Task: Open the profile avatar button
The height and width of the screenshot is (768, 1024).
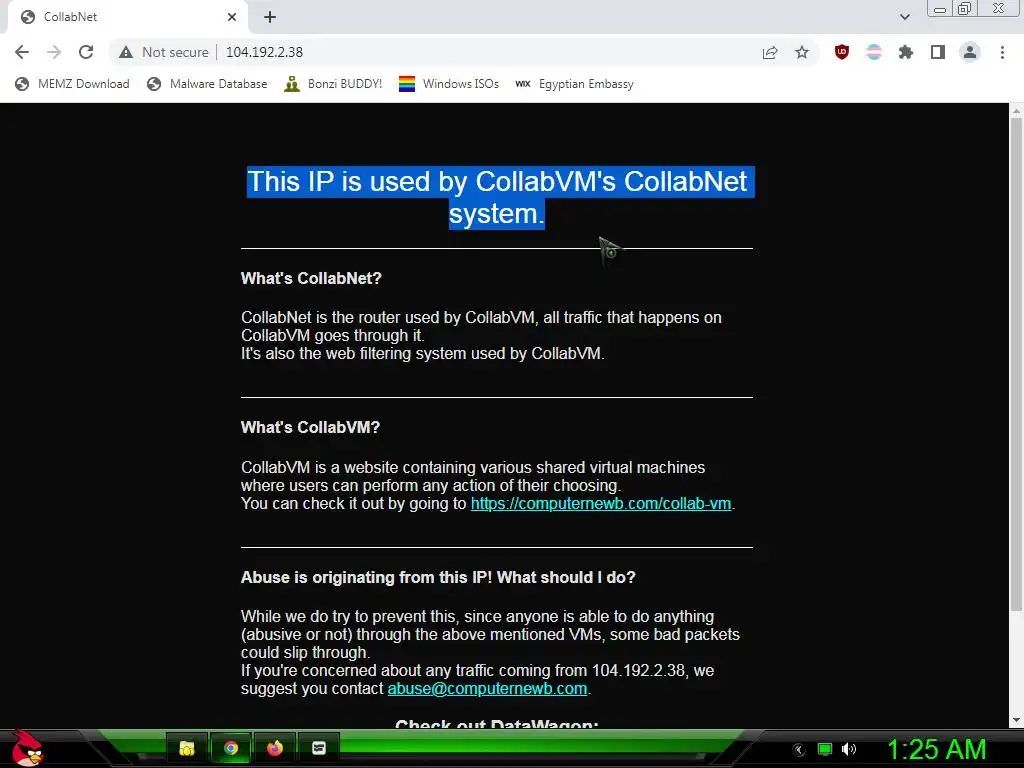Action: click(970, 52)
